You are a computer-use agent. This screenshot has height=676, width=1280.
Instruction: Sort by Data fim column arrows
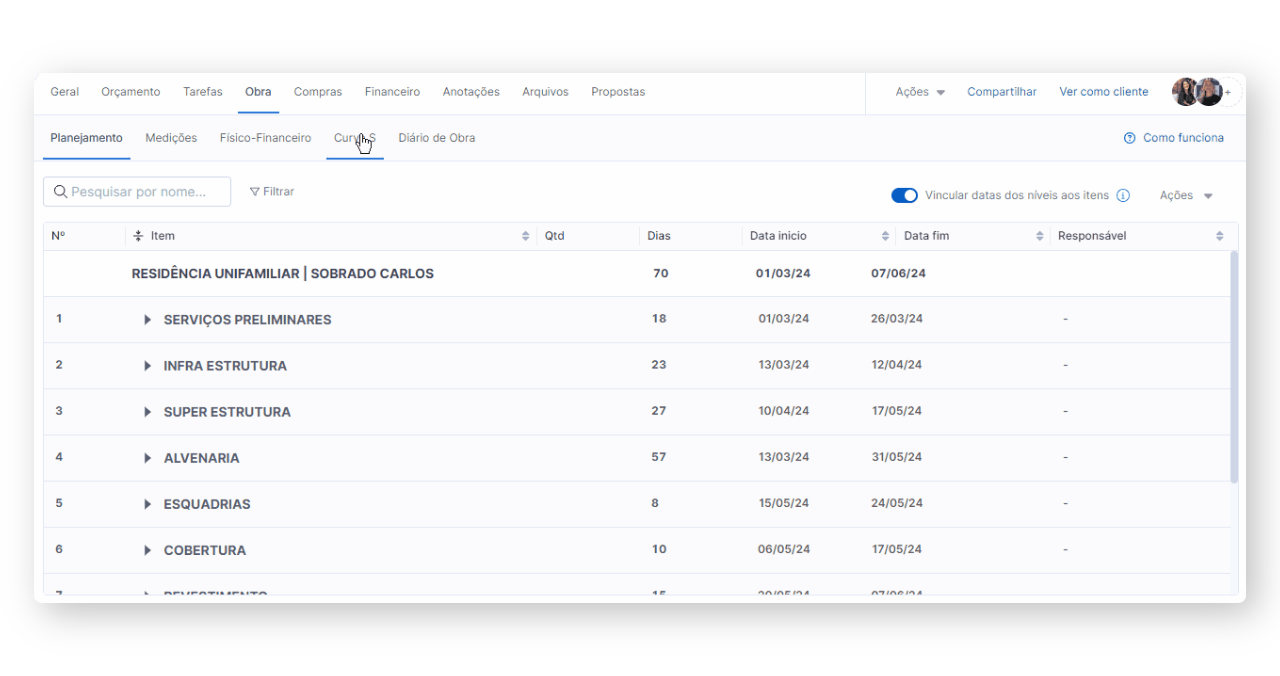(x=1040, y=236)
